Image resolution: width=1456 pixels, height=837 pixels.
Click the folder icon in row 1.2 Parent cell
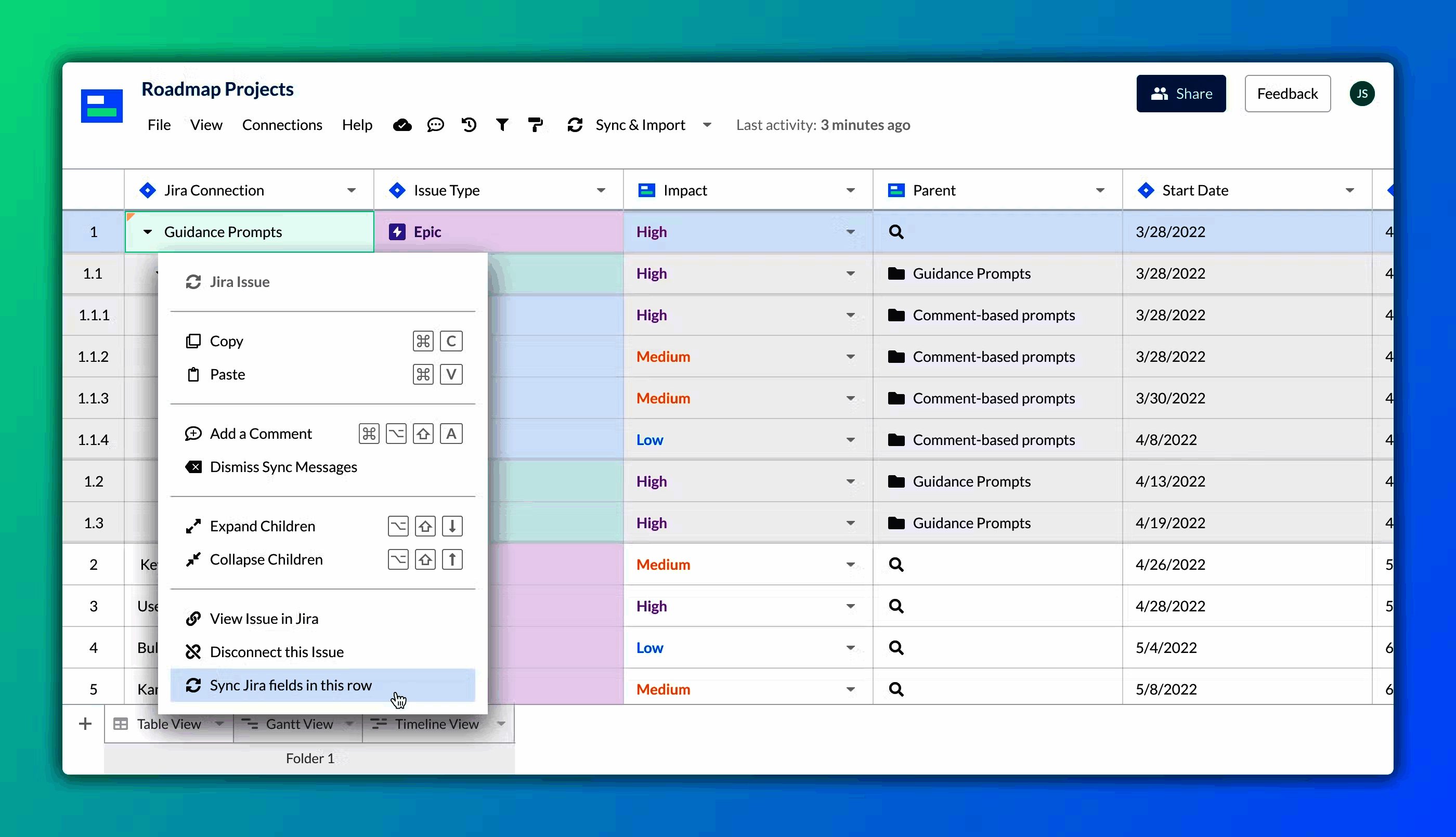pyautogui.click(x=896, y=481)
